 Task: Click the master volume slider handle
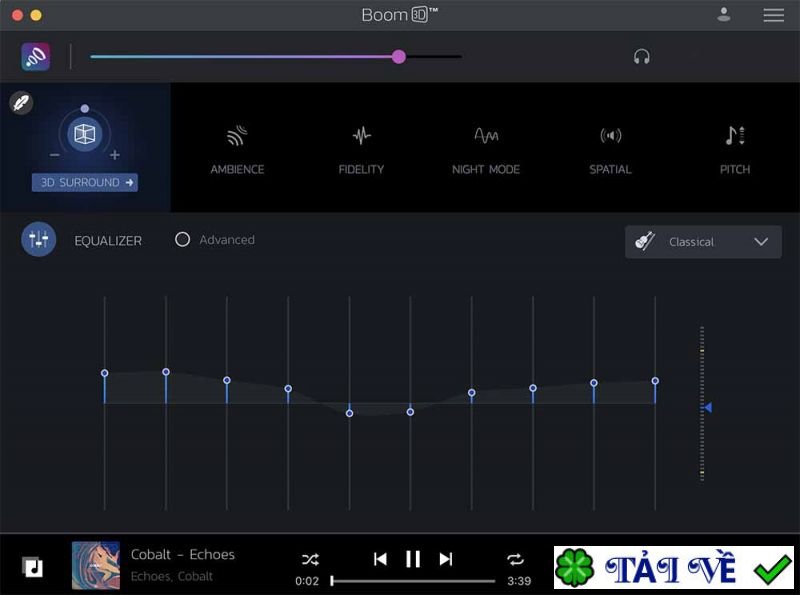(399, 57)
